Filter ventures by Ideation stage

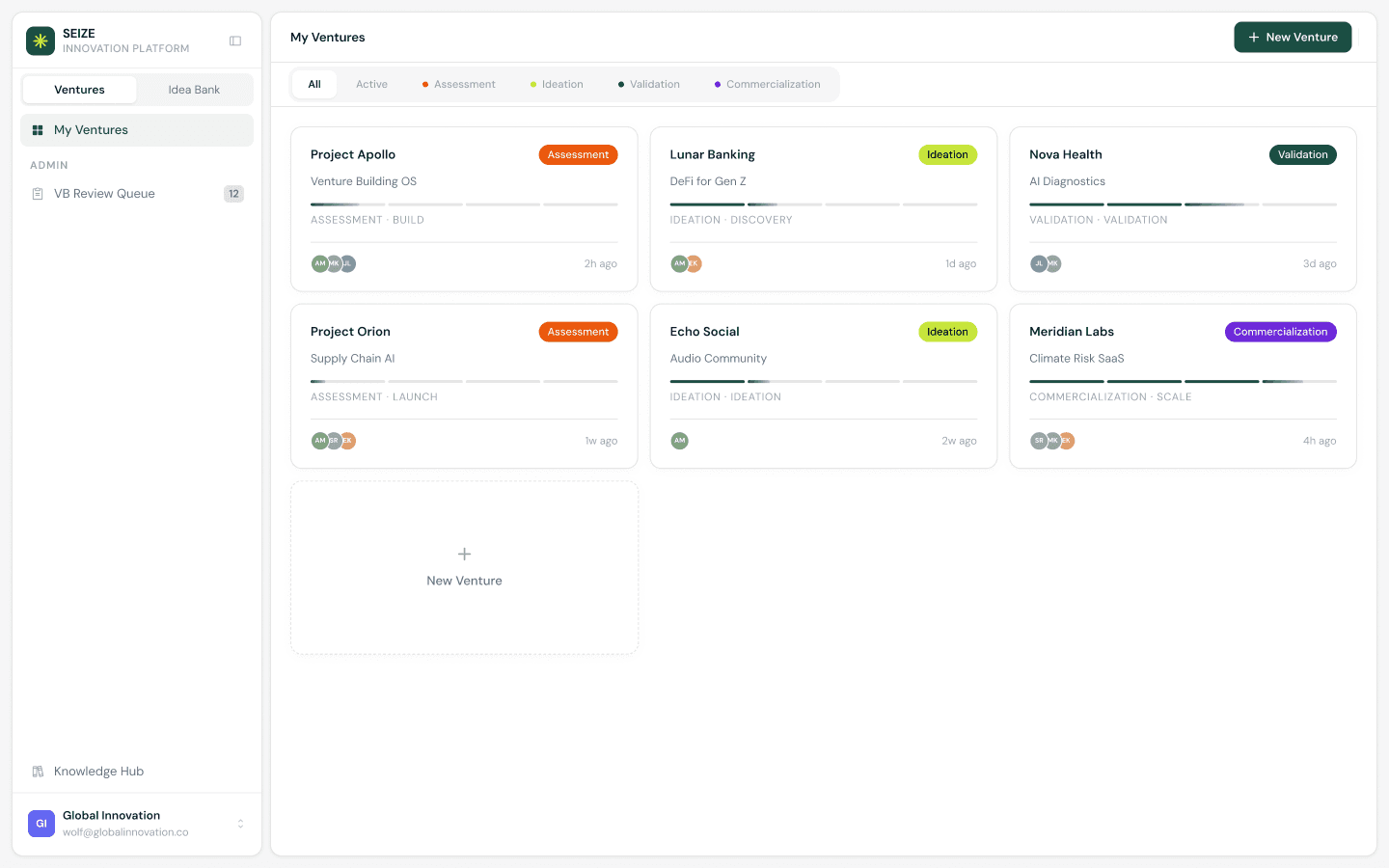(557, 85)
